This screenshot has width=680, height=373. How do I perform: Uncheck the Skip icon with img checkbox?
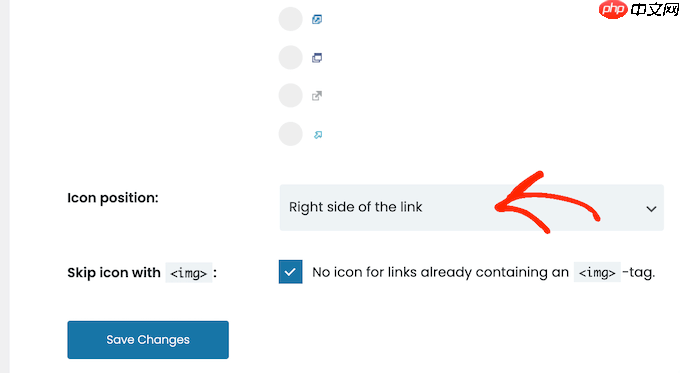(x=291, y=272)
